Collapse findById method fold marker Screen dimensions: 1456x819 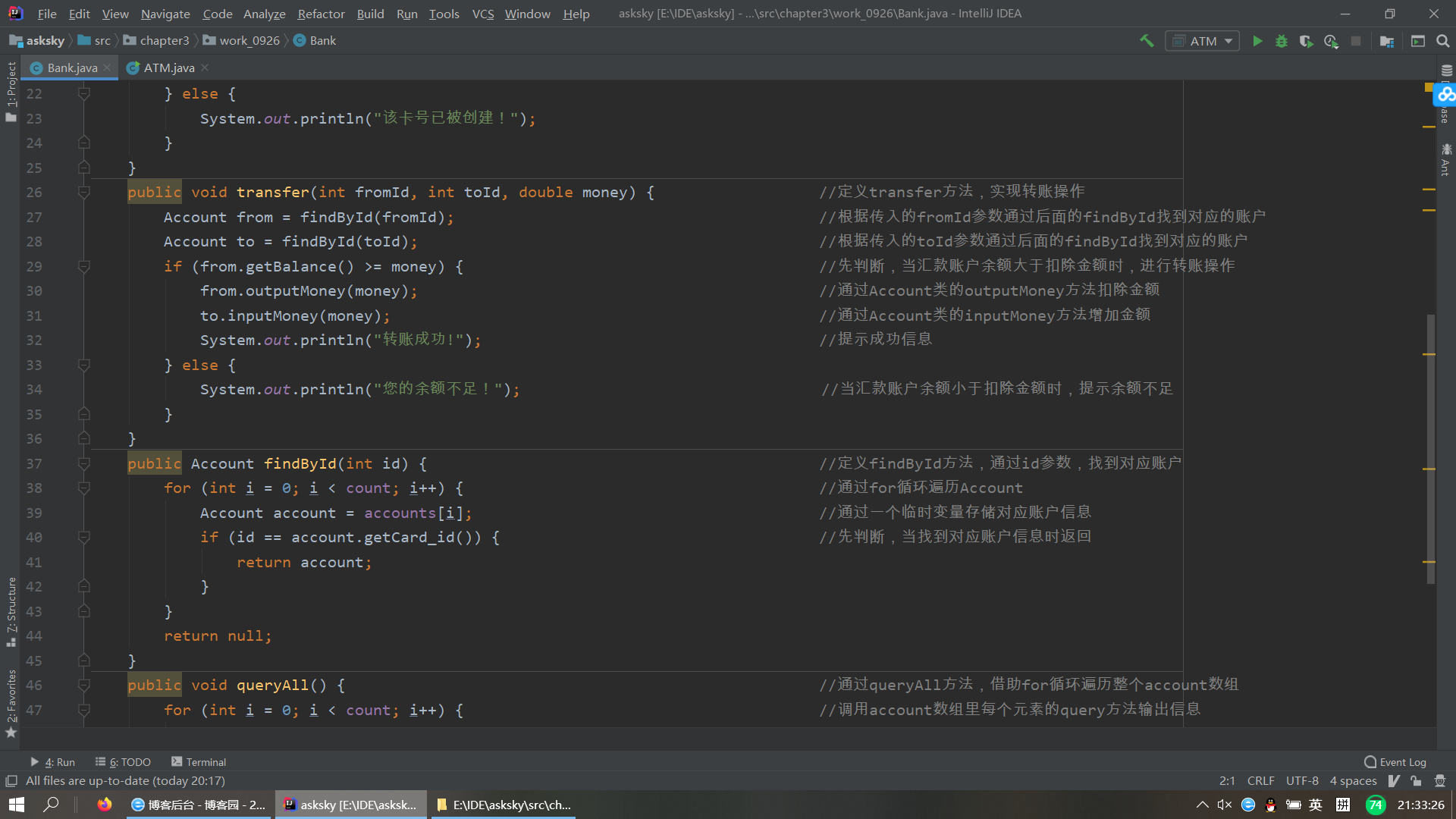pyautogui.click(x=84, y=463)
